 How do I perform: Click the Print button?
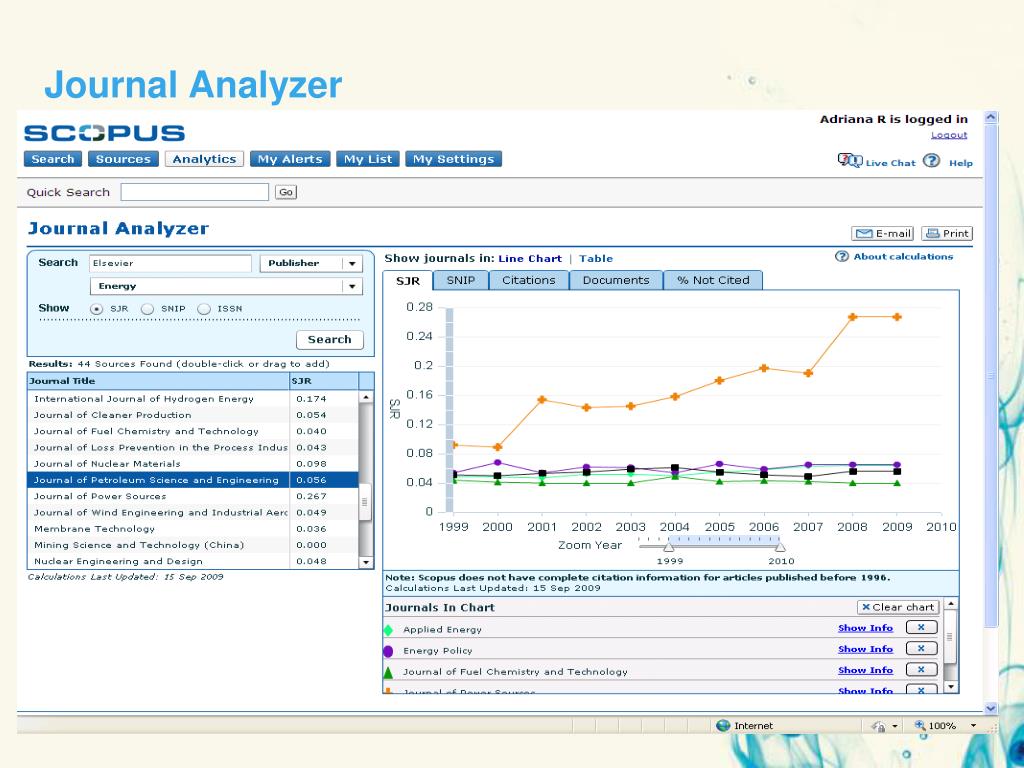tap(947, 234)
